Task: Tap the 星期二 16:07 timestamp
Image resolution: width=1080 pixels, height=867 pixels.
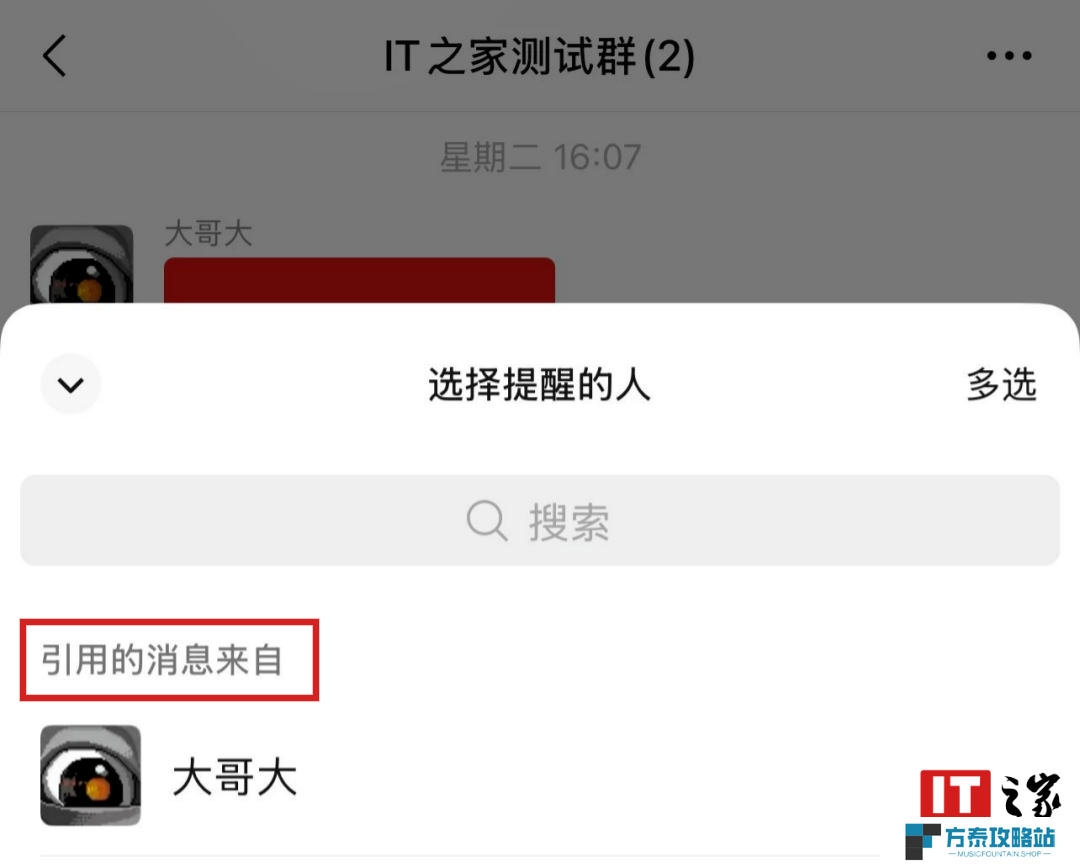Action: tap(541, 157)
